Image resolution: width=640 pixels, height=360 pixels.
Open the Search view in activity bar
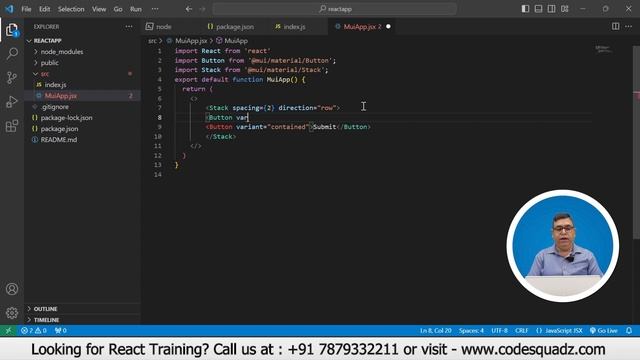(x=12, y=53)
